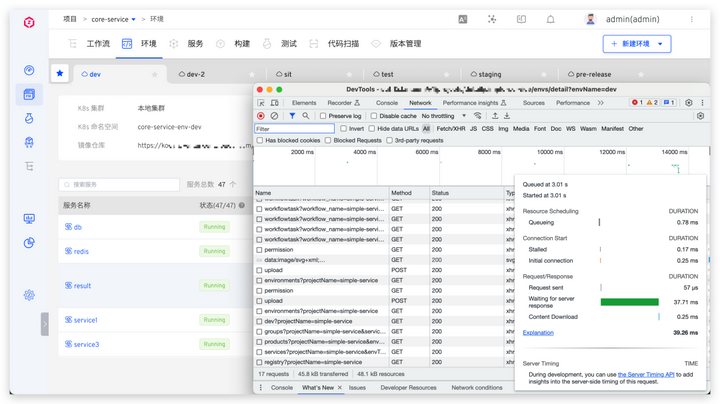Open the 新建环境 dropdown arrow
720x404 pixels.
660,44
